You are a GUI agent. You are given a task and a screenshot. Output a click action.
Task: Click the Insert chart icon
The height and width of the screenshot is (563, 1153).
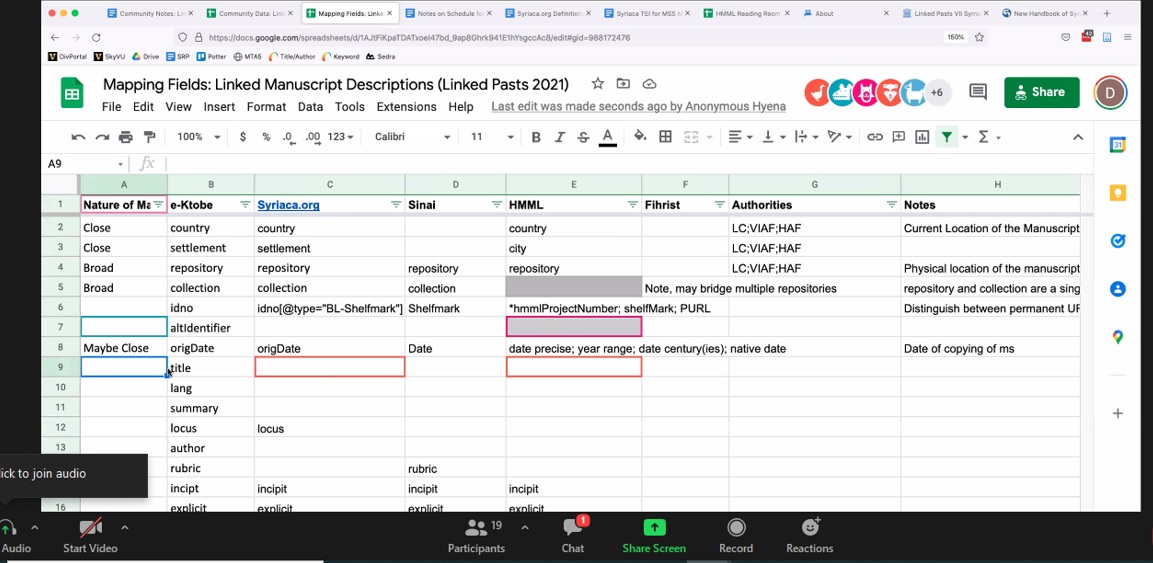922,137
